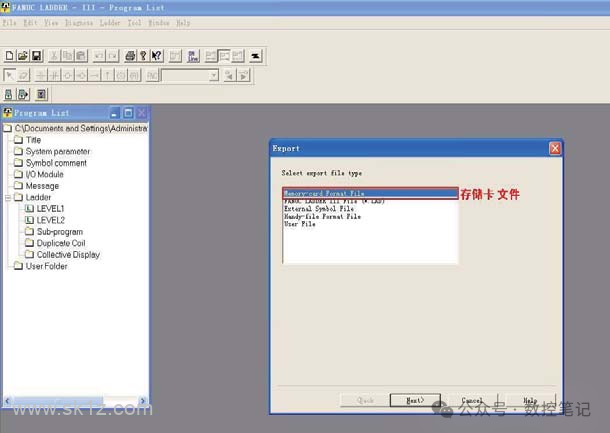610x433 pixels.
Task: Open an existing program file
Action: click(23, 56)
